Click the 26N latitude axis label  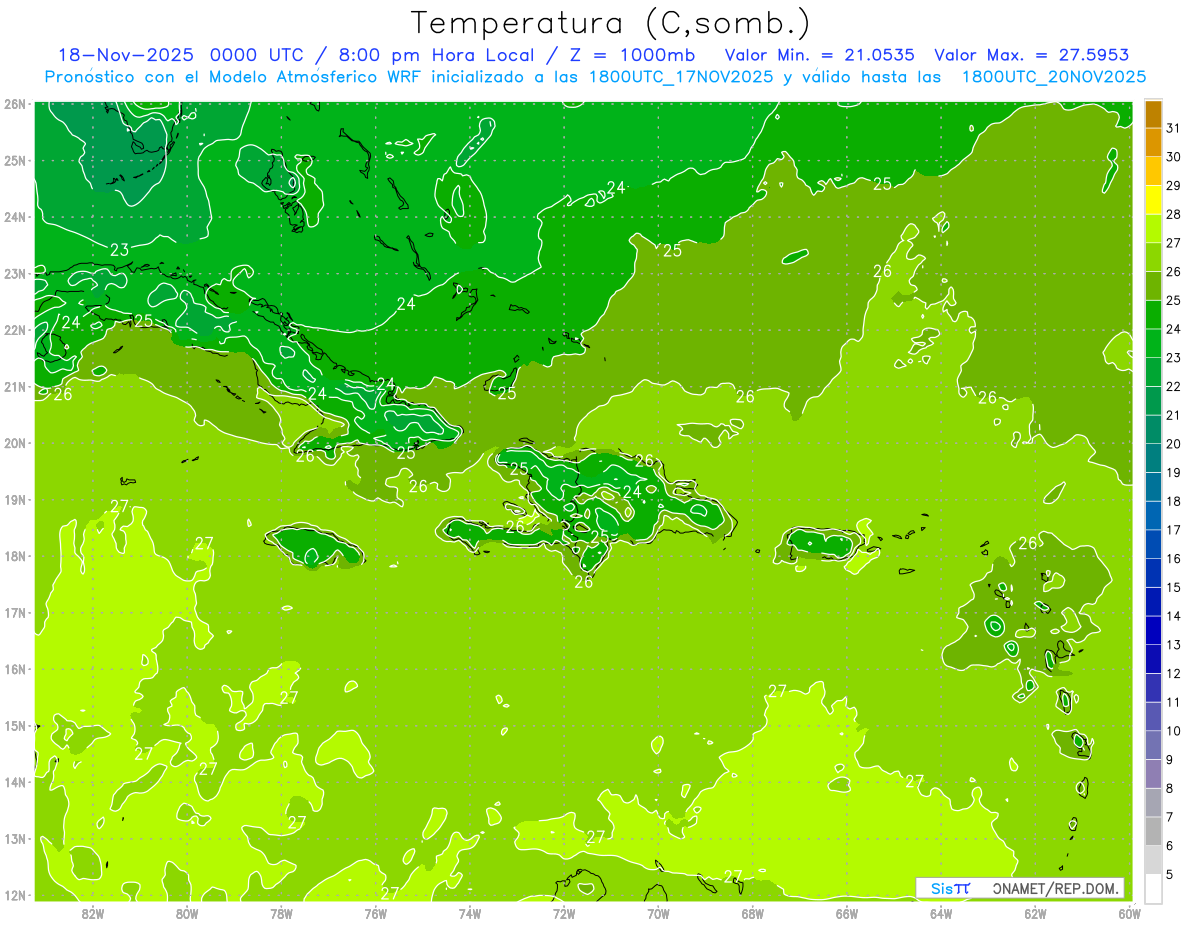click(14, 103)
